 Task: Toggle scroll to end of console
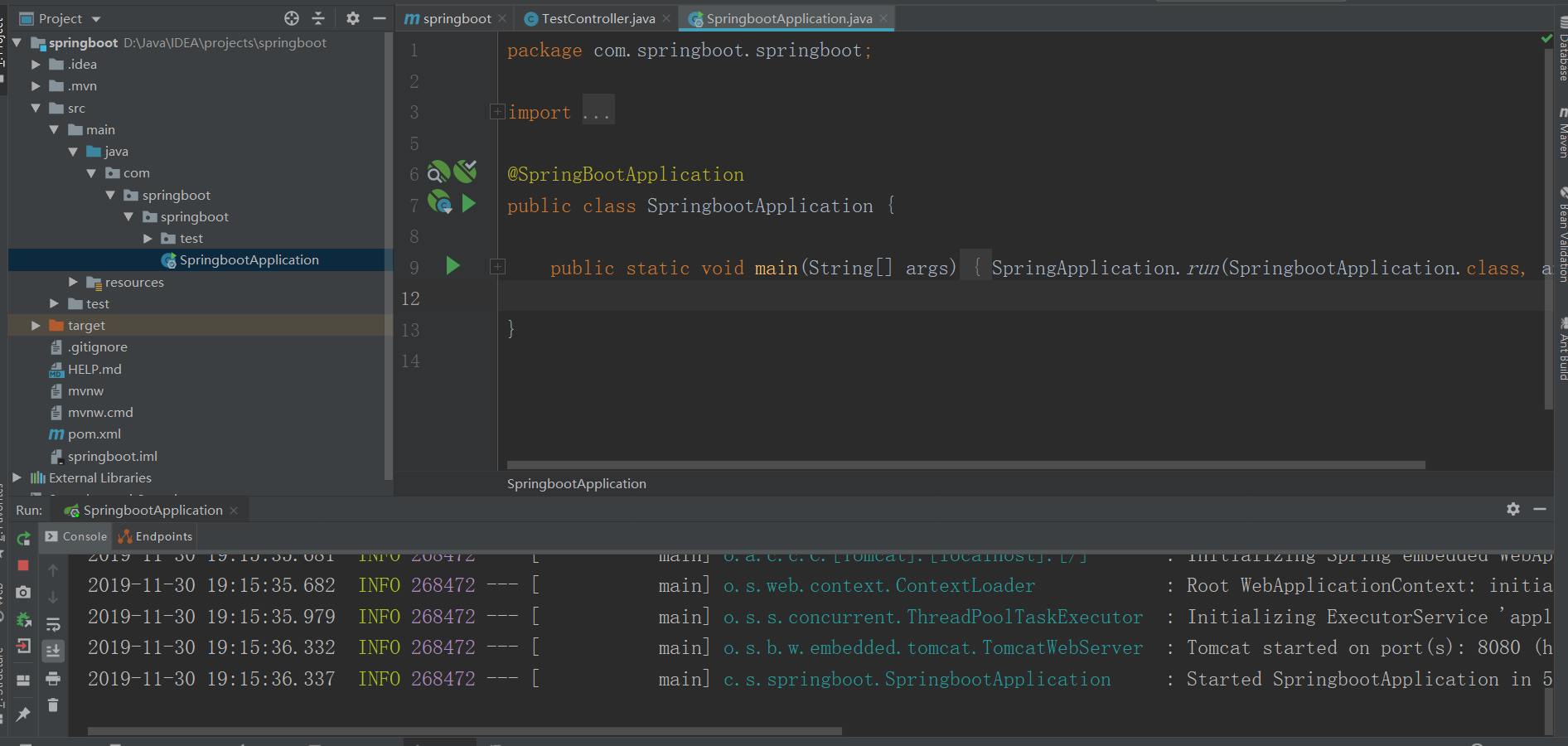[53, 651]
